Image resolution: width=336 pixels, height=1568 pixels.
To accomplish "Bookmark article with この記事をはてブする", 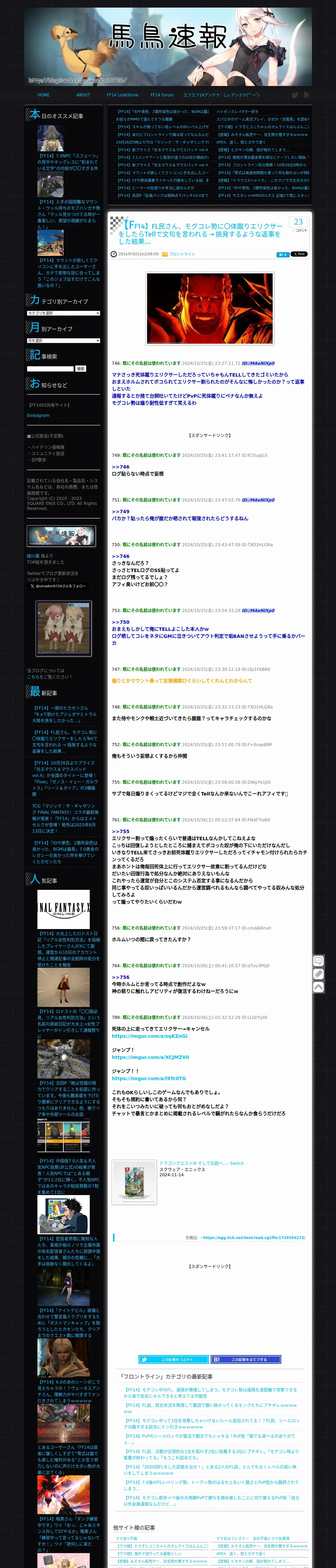I will [x=246, y=1359].
